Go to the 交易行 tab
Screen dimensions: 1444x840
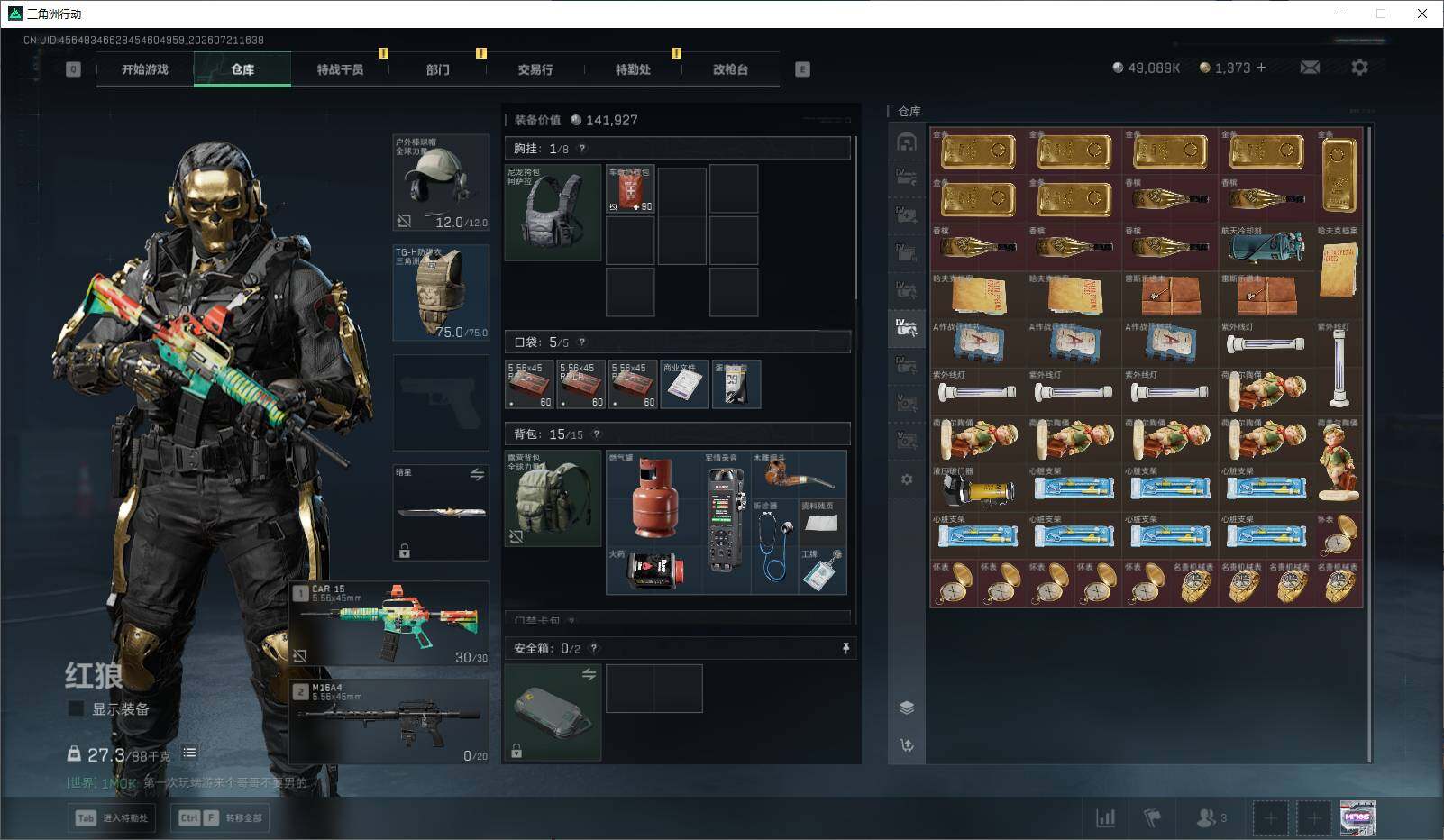(x=535, y=69)
